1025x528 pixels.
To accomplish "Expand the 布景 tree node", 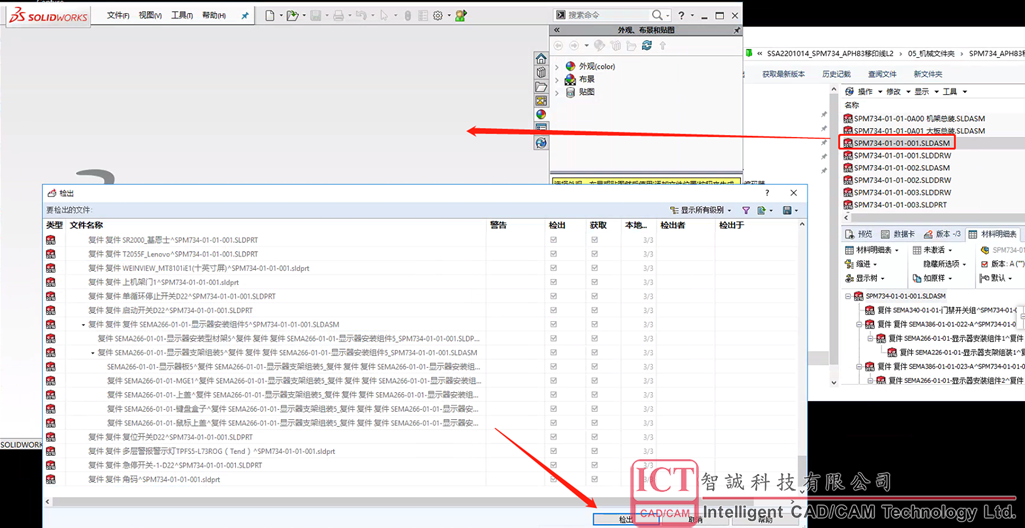I will [557, 80].
